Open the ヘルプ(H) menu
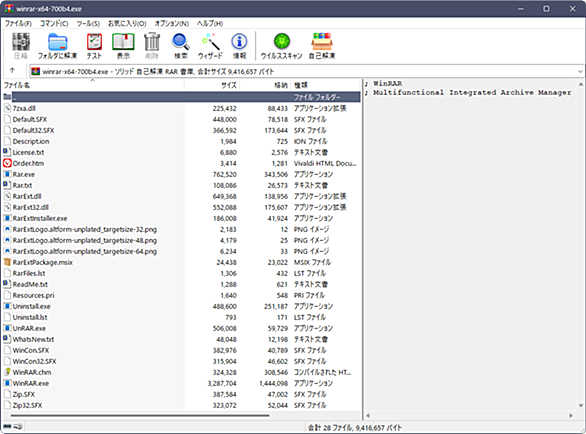The width and height of the screenshot is (586, 434). 210,24
